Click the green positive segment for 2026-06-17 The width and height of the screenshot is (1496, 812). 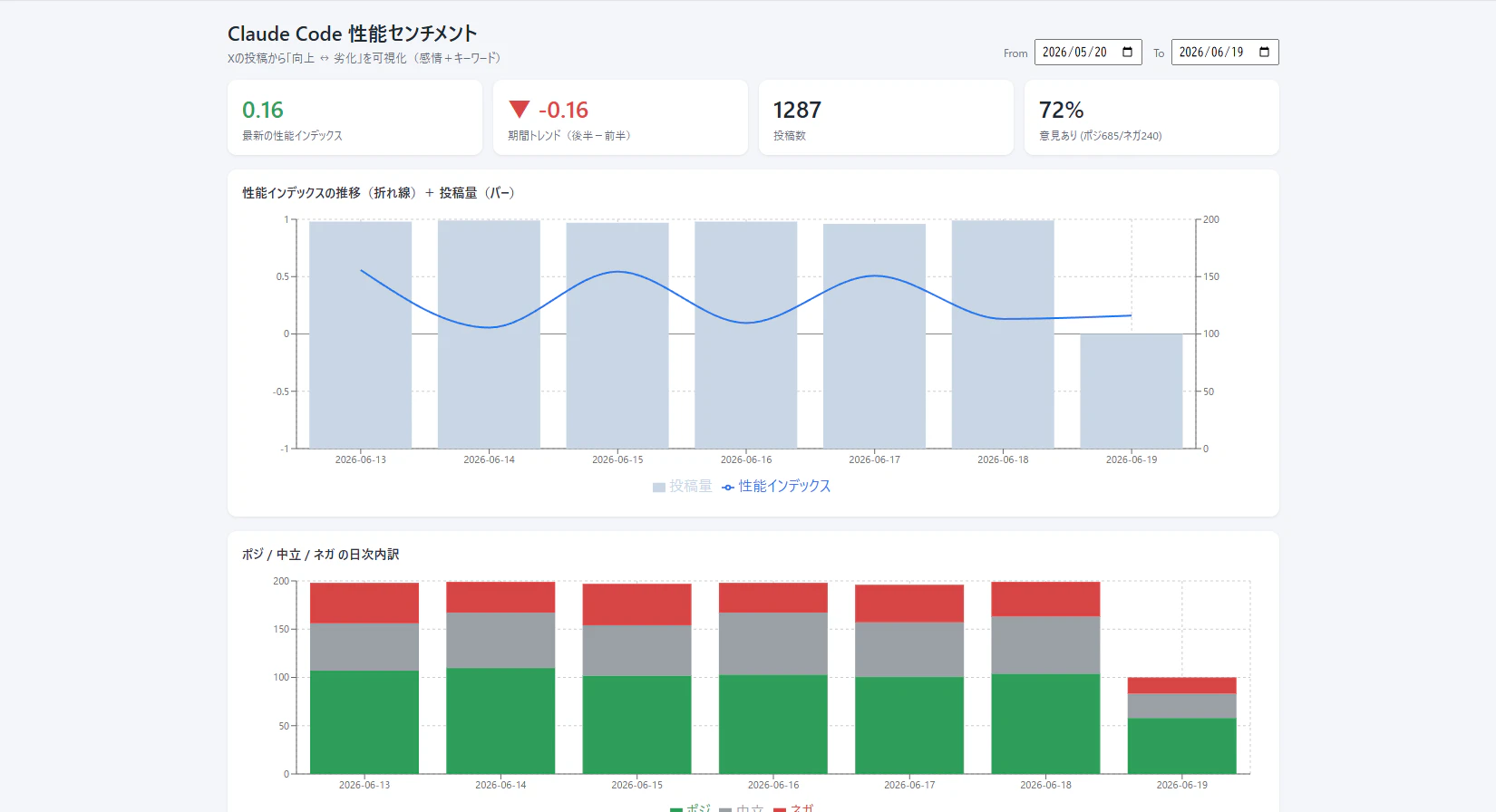pos(909,726)
